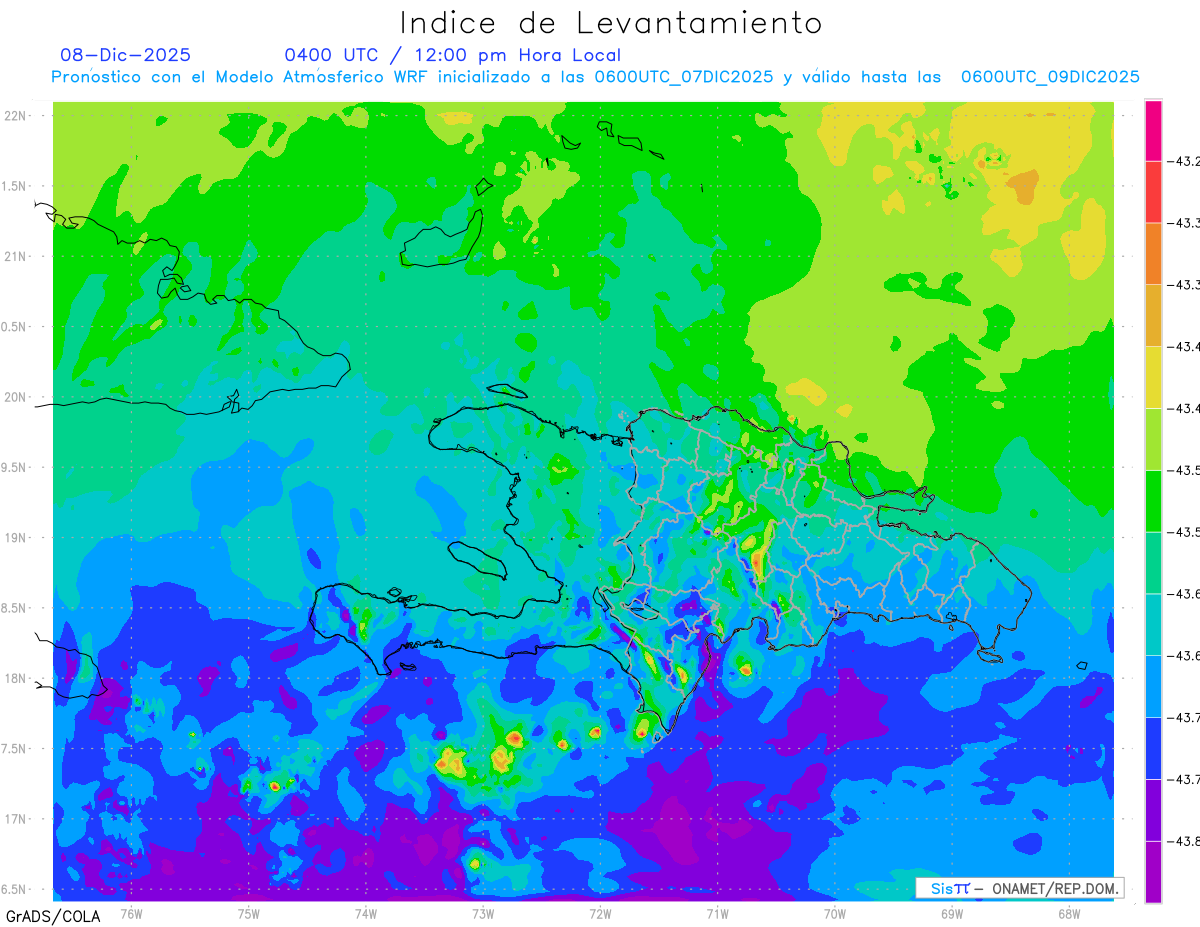
Task: Click the date label 08-Dic-2025
Action: coord(126,55)
